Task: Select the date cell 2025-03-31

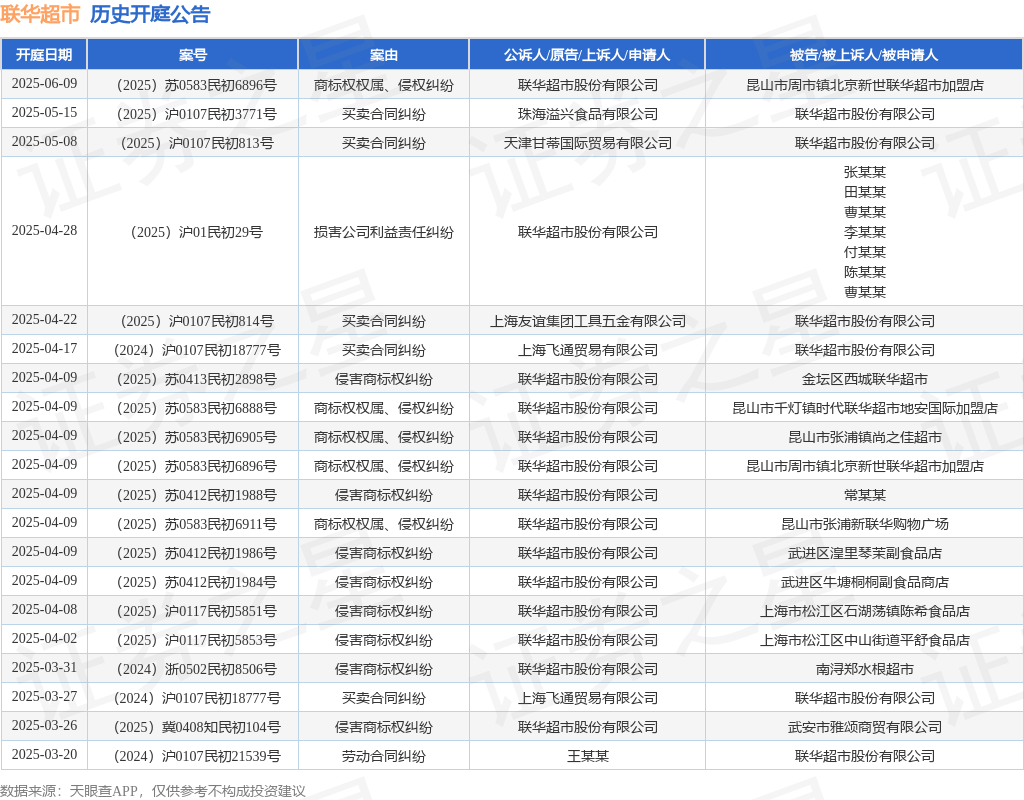Action: coord(44,667)
